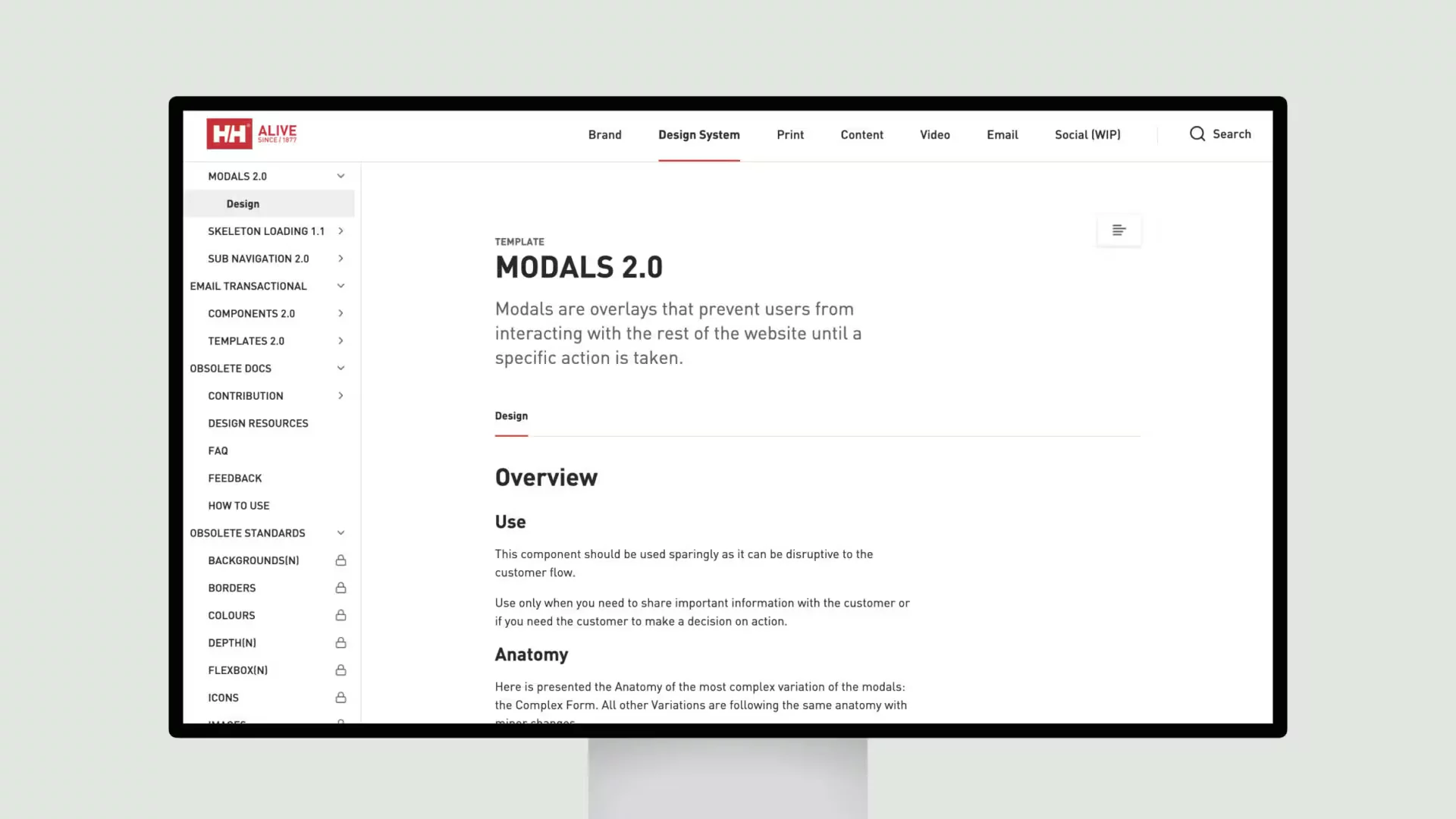Click the SUB NAVIGATION 2.0 item
Image resolution: width=1456 pixels, height=819 pixels.
(258, 259)
